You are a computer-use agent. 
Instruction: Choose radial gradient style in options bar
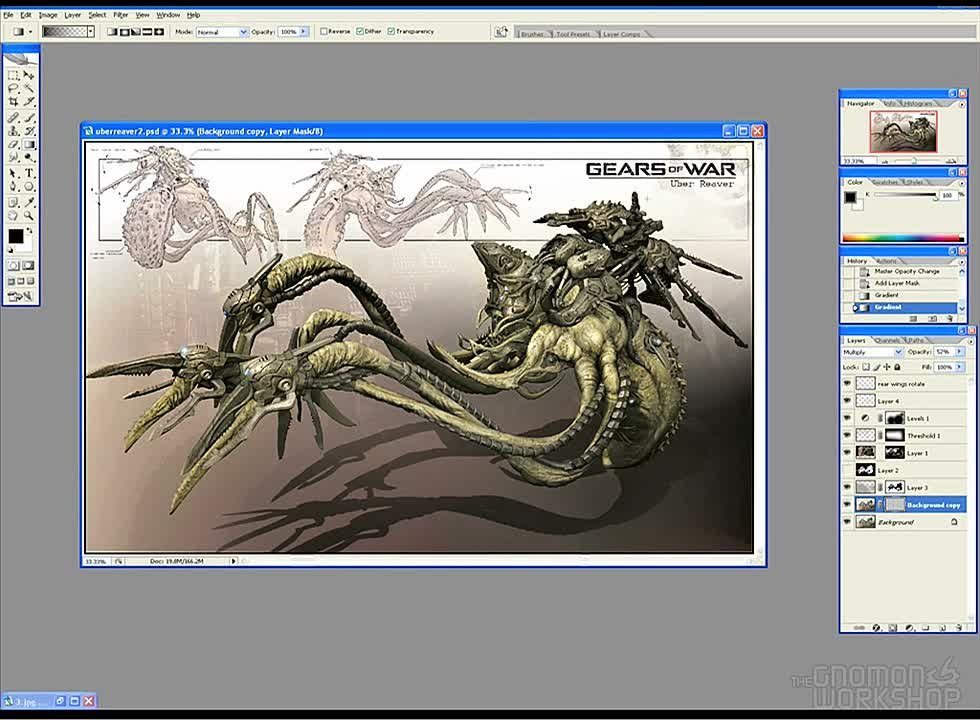pyautogui.click(x=124, y=31)
